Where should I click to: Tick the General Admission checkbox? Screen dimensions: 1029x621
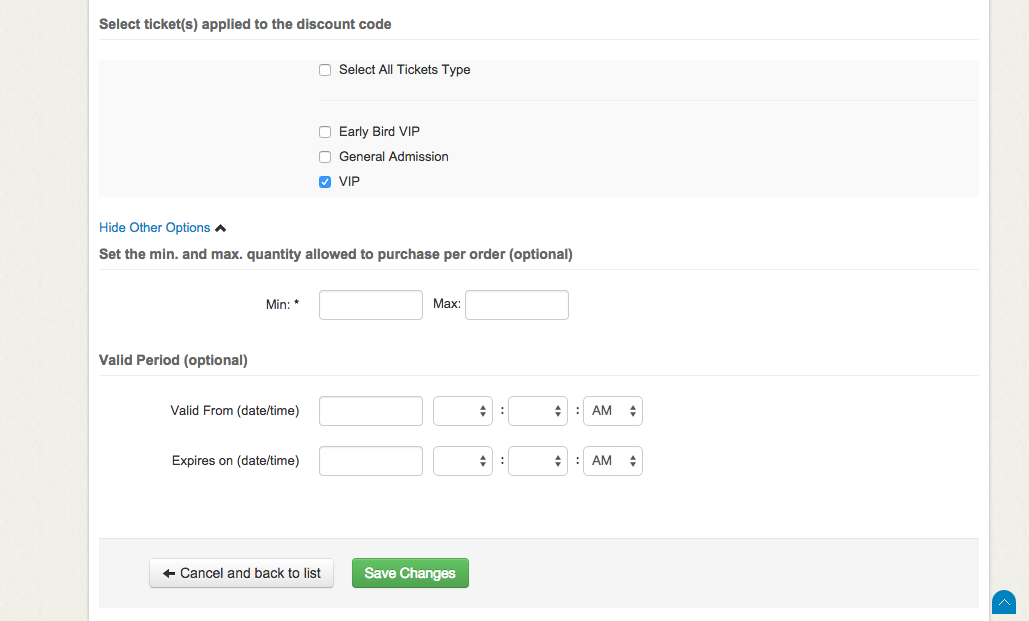click(325, 157)
